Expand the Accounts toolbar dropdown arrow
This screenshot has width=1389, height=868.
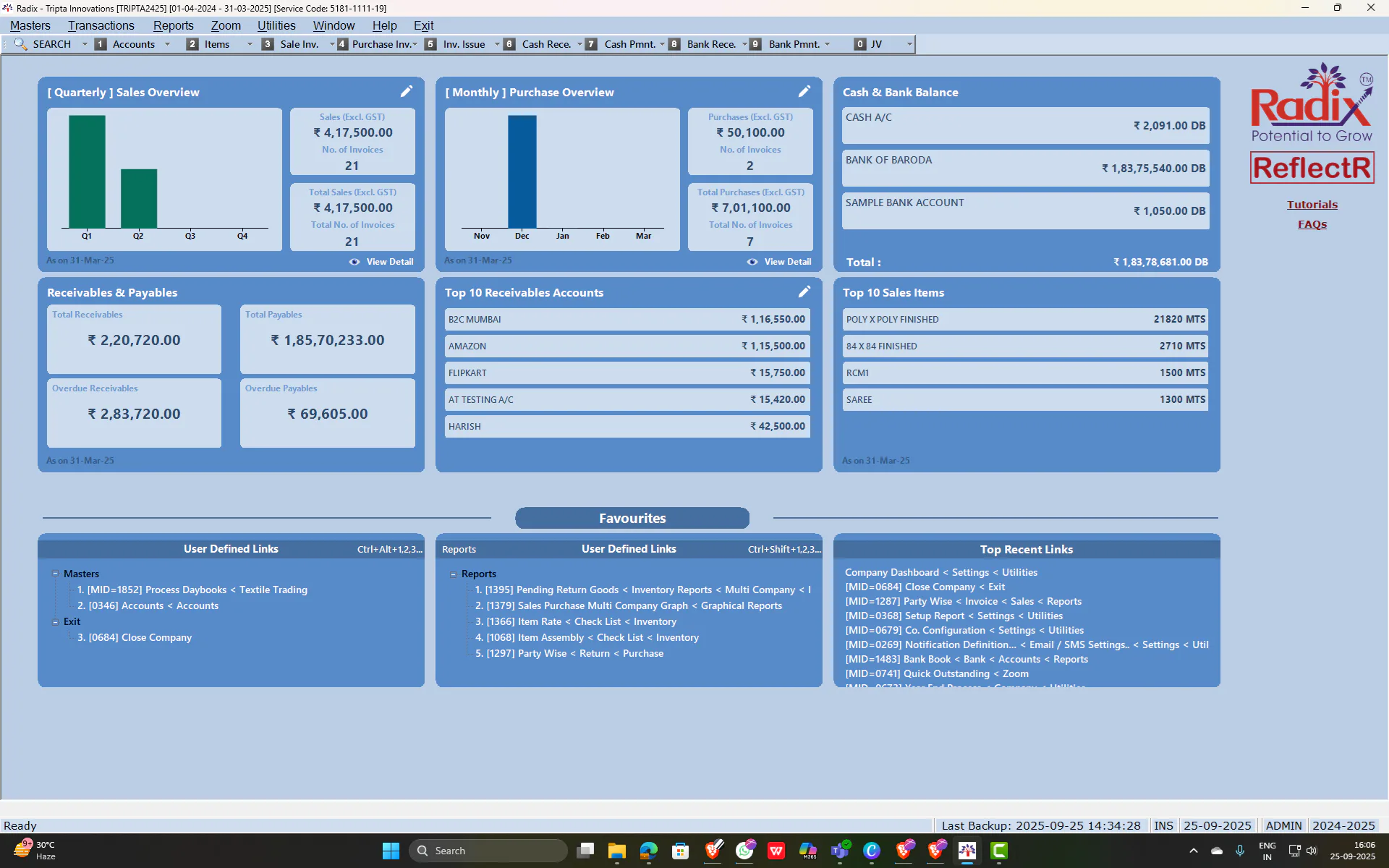coord(167,44)
